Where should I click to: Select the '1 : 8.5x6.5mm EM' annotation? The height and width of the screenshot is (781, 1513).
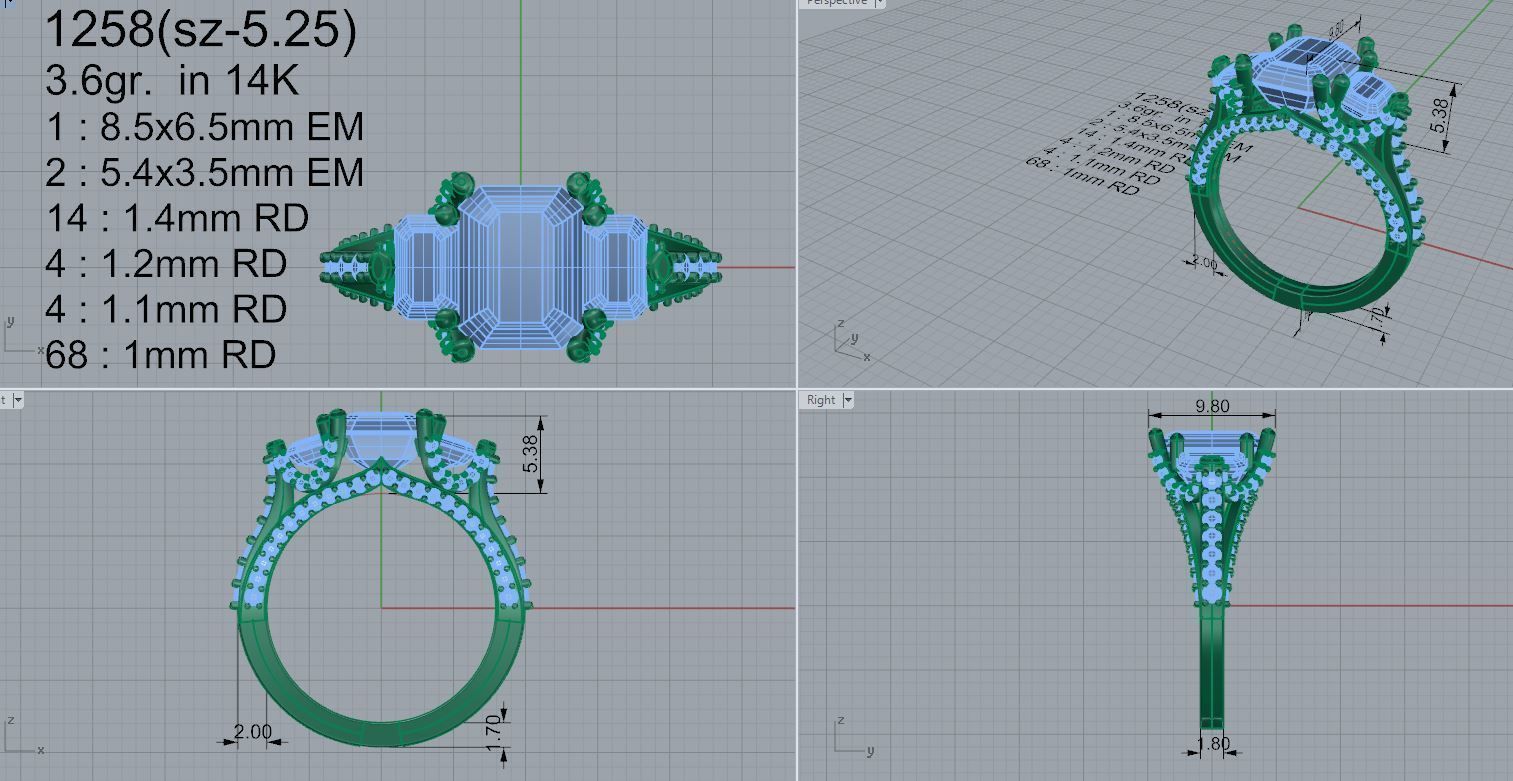[x=205, y=127]
